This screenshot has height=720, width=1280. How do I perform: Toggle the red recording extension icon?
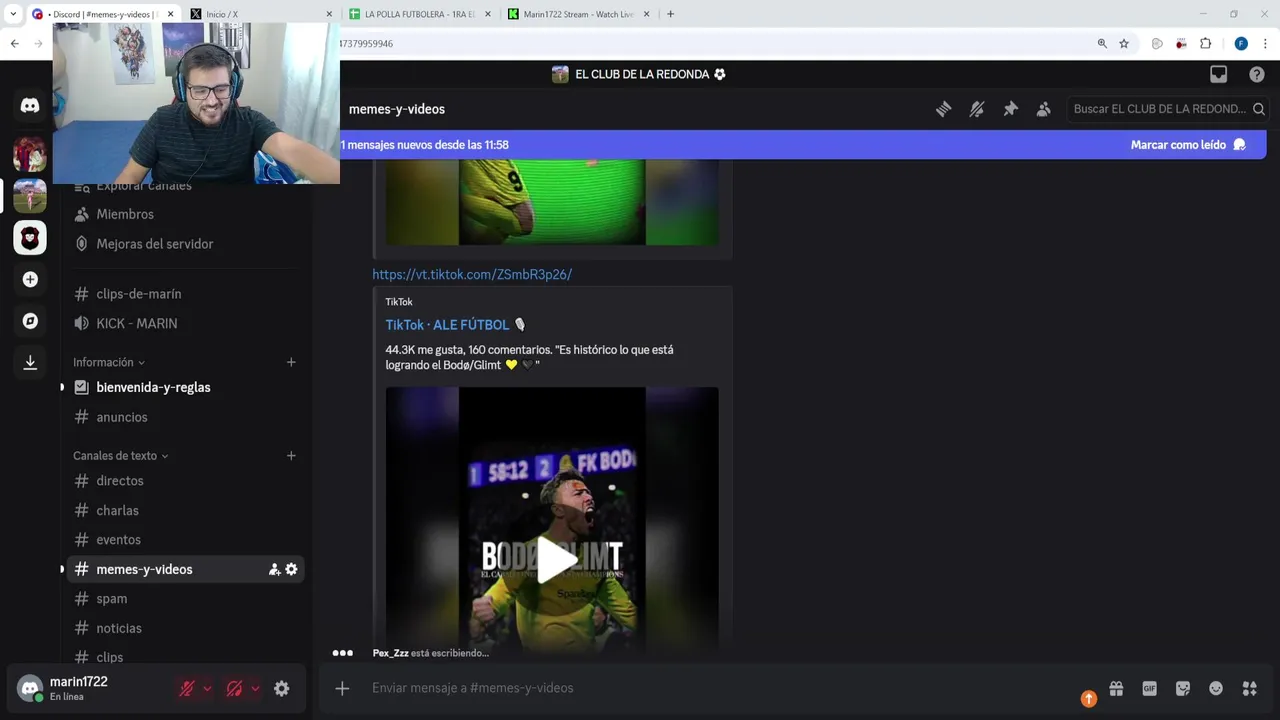(x=1181, y=44)
